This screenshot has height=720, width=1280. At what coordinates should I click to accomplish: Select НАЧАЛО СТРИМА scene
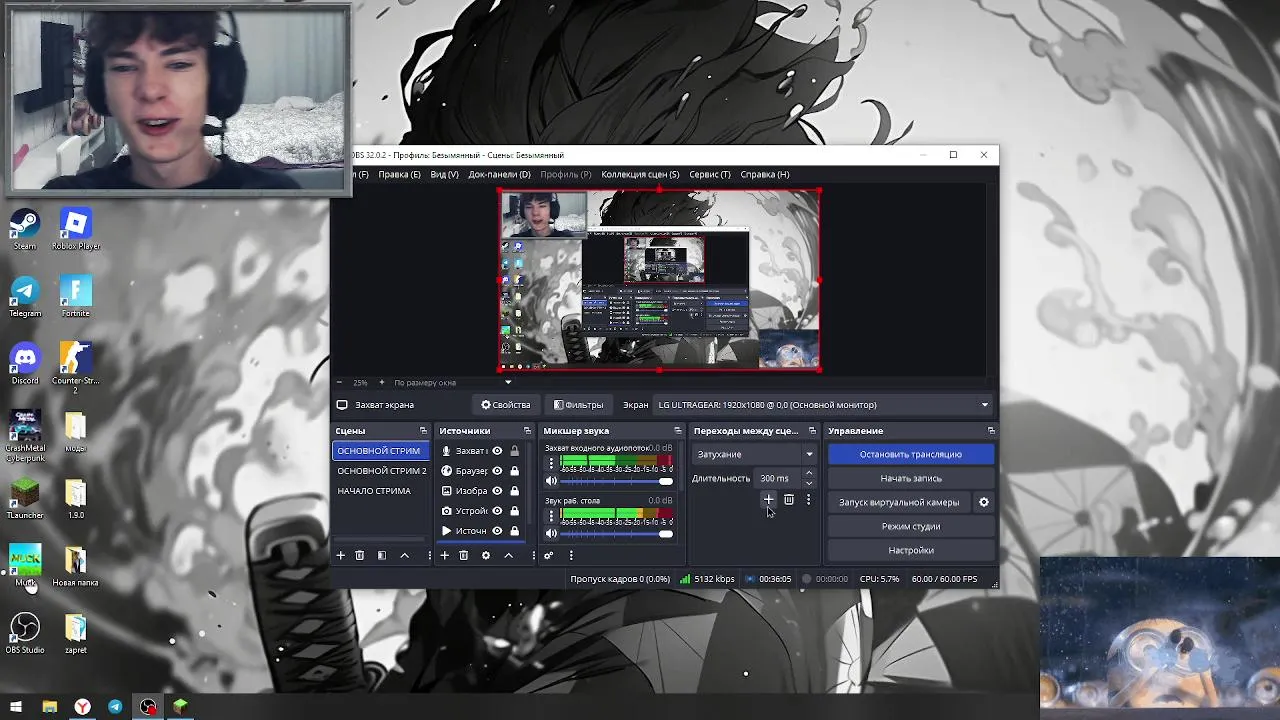click(x=381, y=491)
